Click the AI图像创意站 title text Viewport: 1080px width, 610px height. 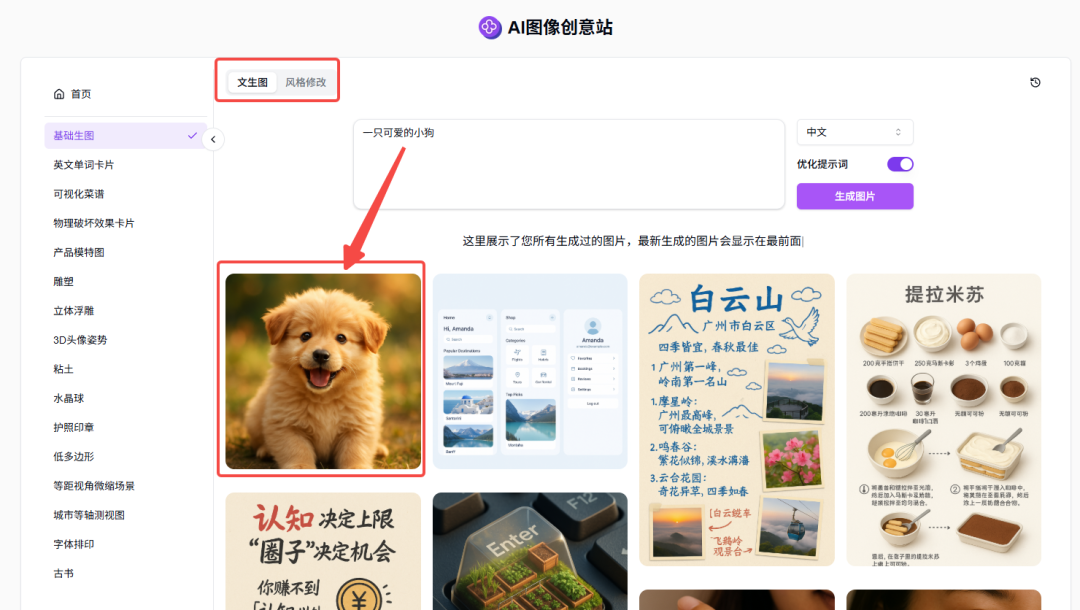point(560,28)
